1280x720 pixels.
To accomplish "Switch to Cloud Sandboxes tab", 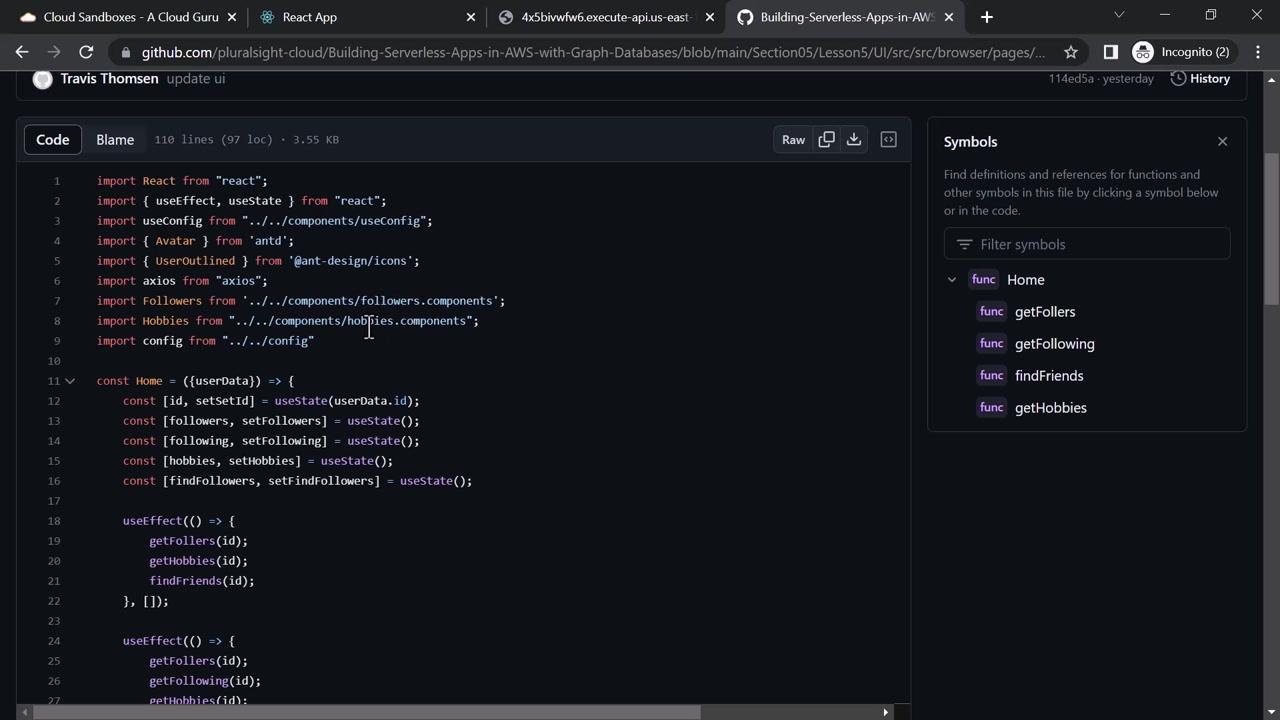I will (120, 17).
